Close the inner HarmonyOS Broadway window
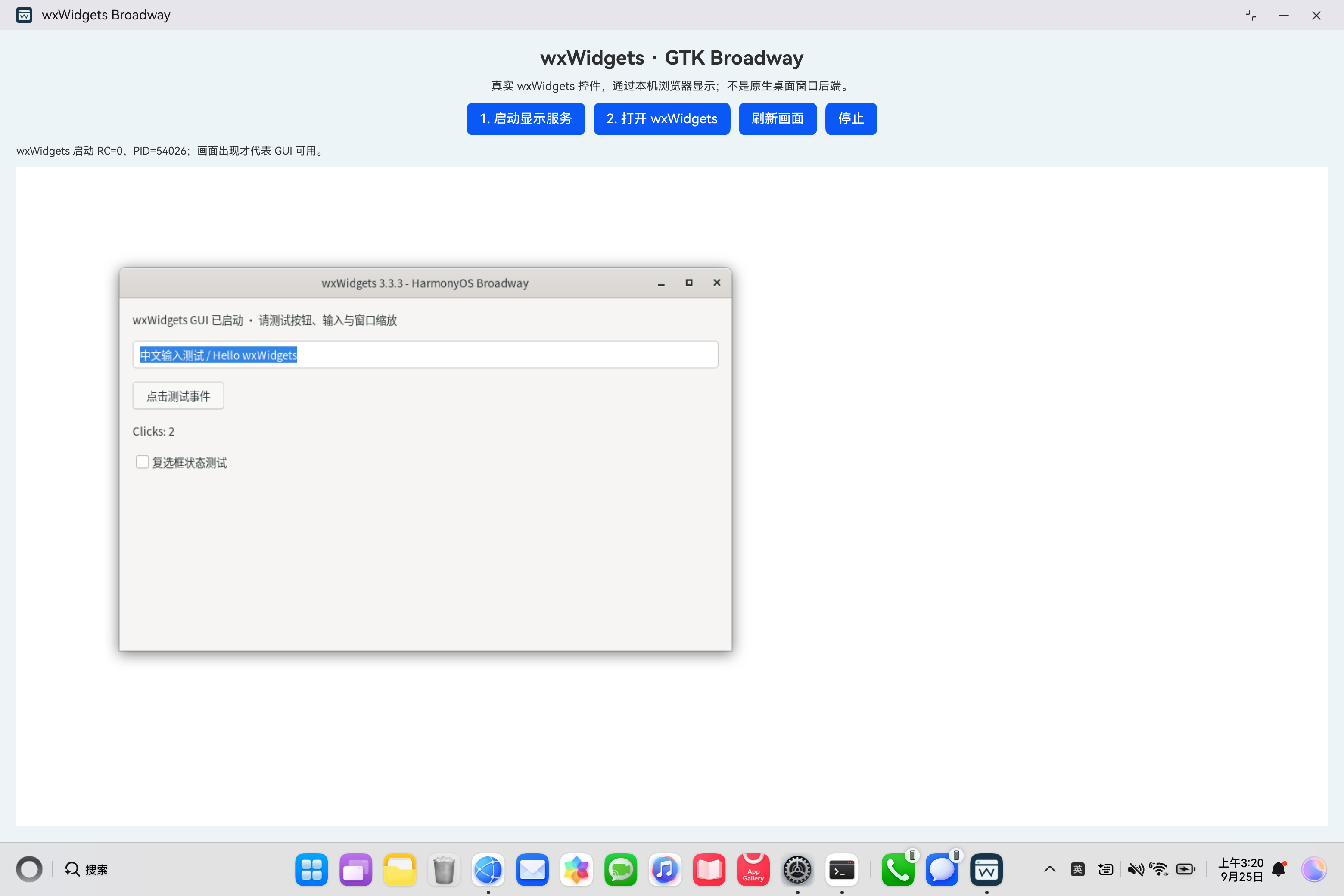Viewport: 1344px width, 896px height. point(716,283)
